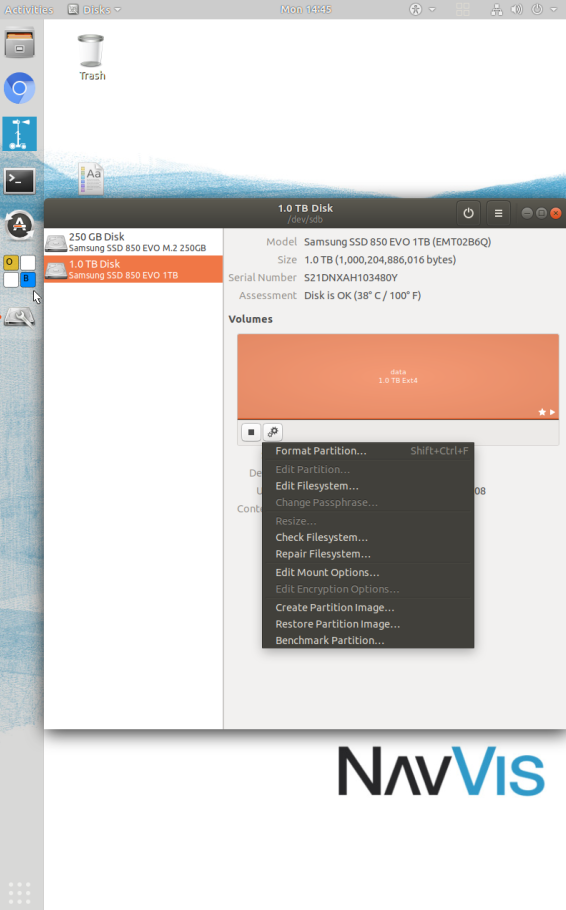The width and height of the screenshot is (566, 910).
Task: Open the colored squares app in dock
Action: pyautogui.click(x=19, y=271)
